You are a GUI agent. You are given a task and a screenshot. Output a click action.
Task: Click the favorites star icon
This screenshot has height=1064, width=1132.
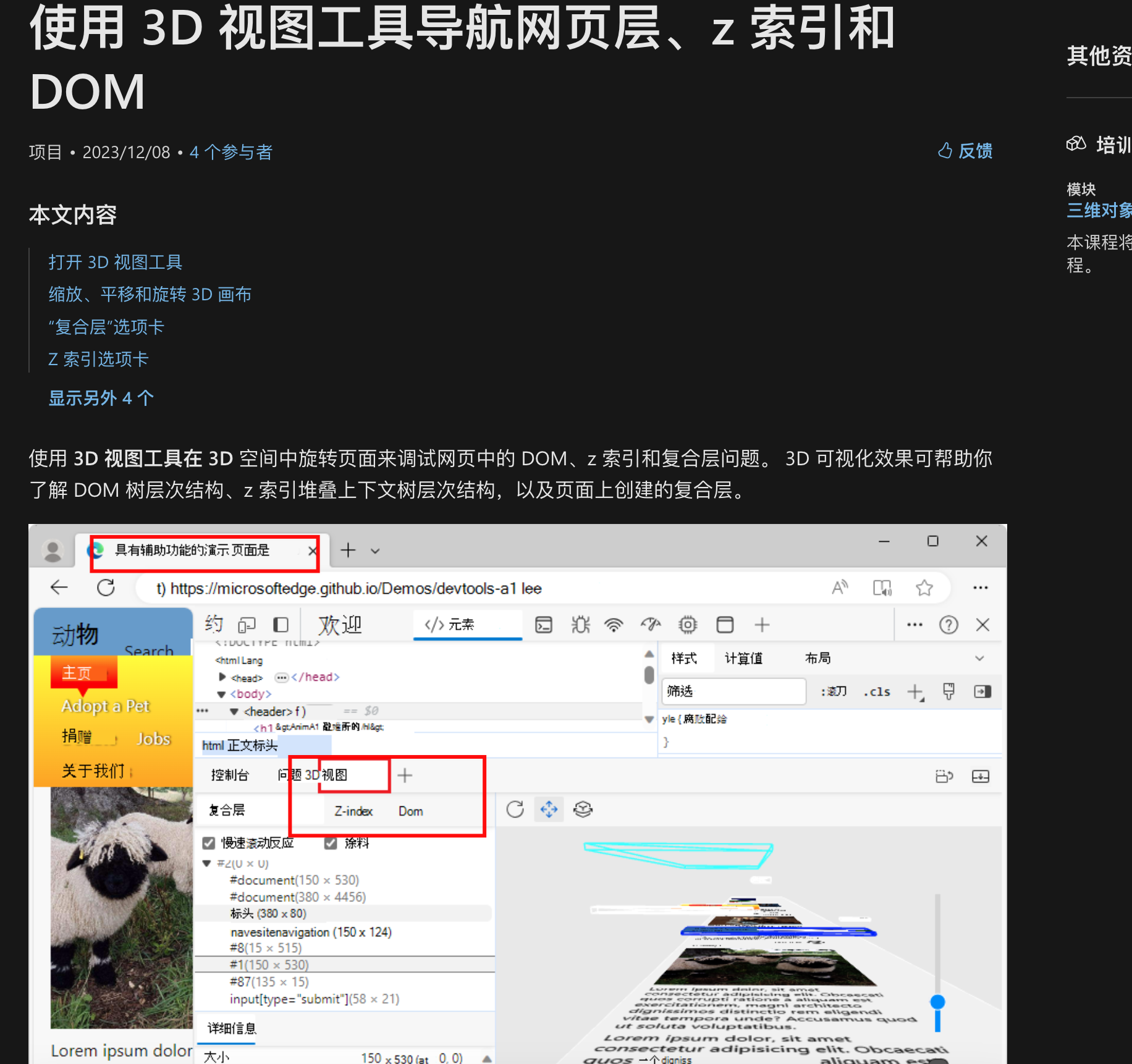pos(924,588)
